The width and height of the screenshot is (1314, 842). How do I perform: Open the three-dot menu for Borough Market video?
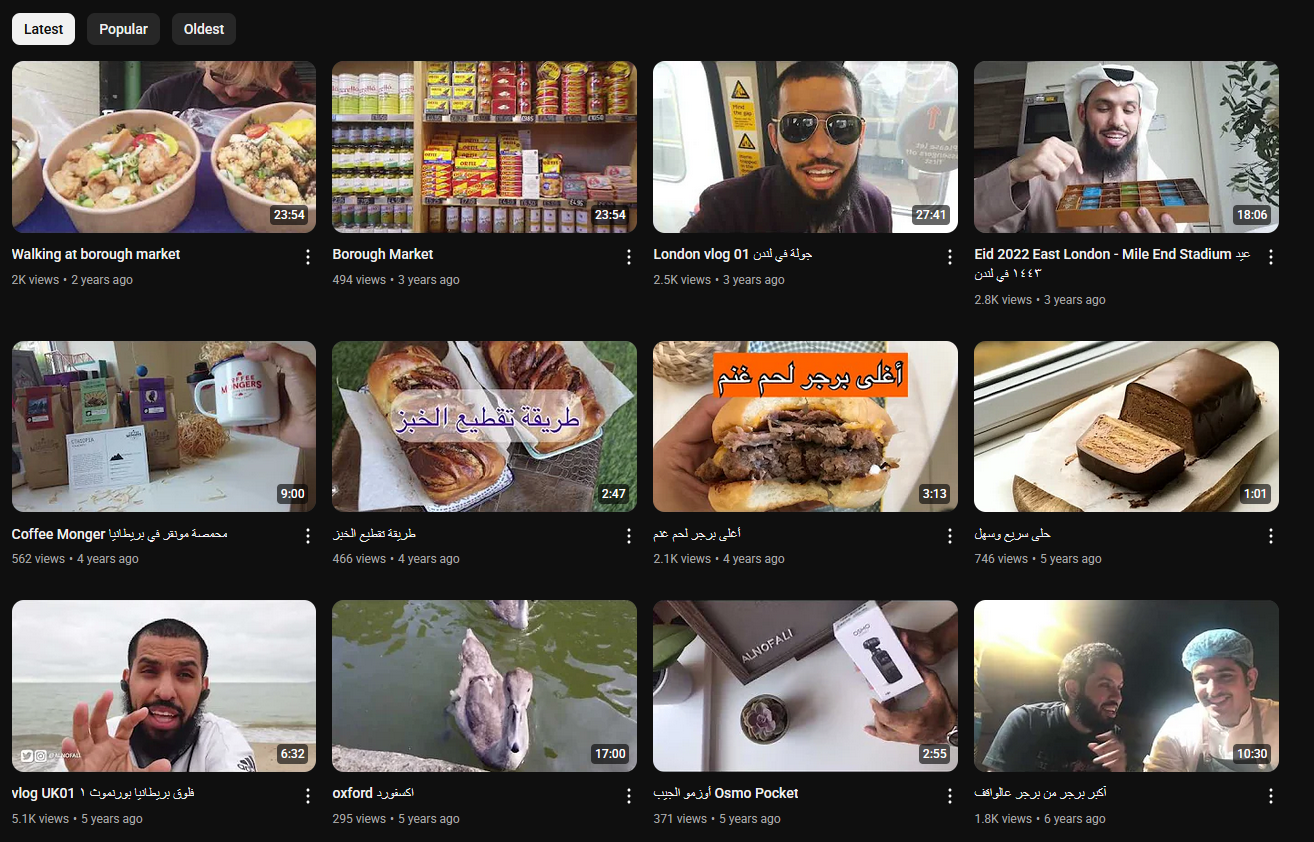629,257
